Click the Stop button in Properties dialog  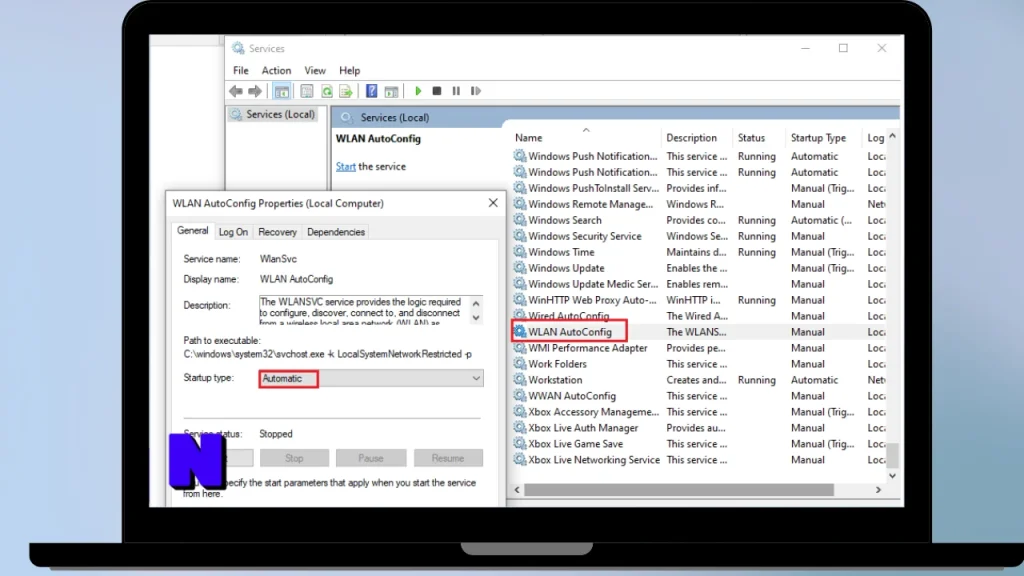tap(294, 458)
